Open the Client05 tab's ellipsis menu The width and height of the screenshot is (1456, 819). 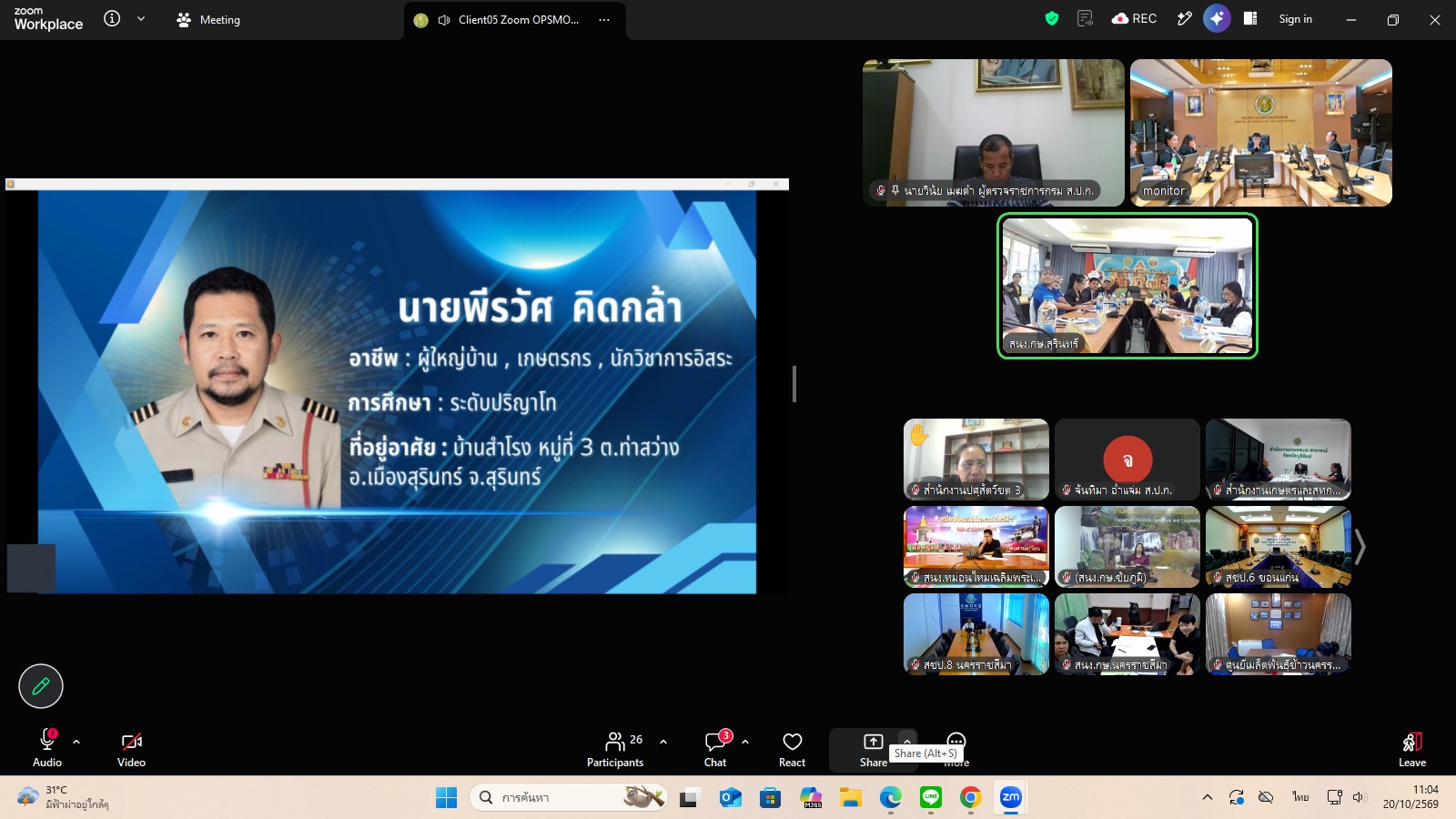pos(604,19)
